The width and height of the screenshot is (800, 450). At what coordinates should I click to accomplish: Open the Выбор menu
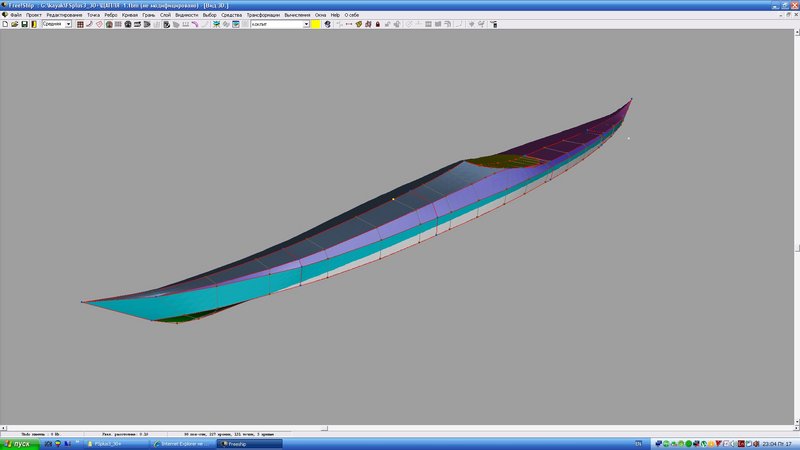tap(210, 15)
